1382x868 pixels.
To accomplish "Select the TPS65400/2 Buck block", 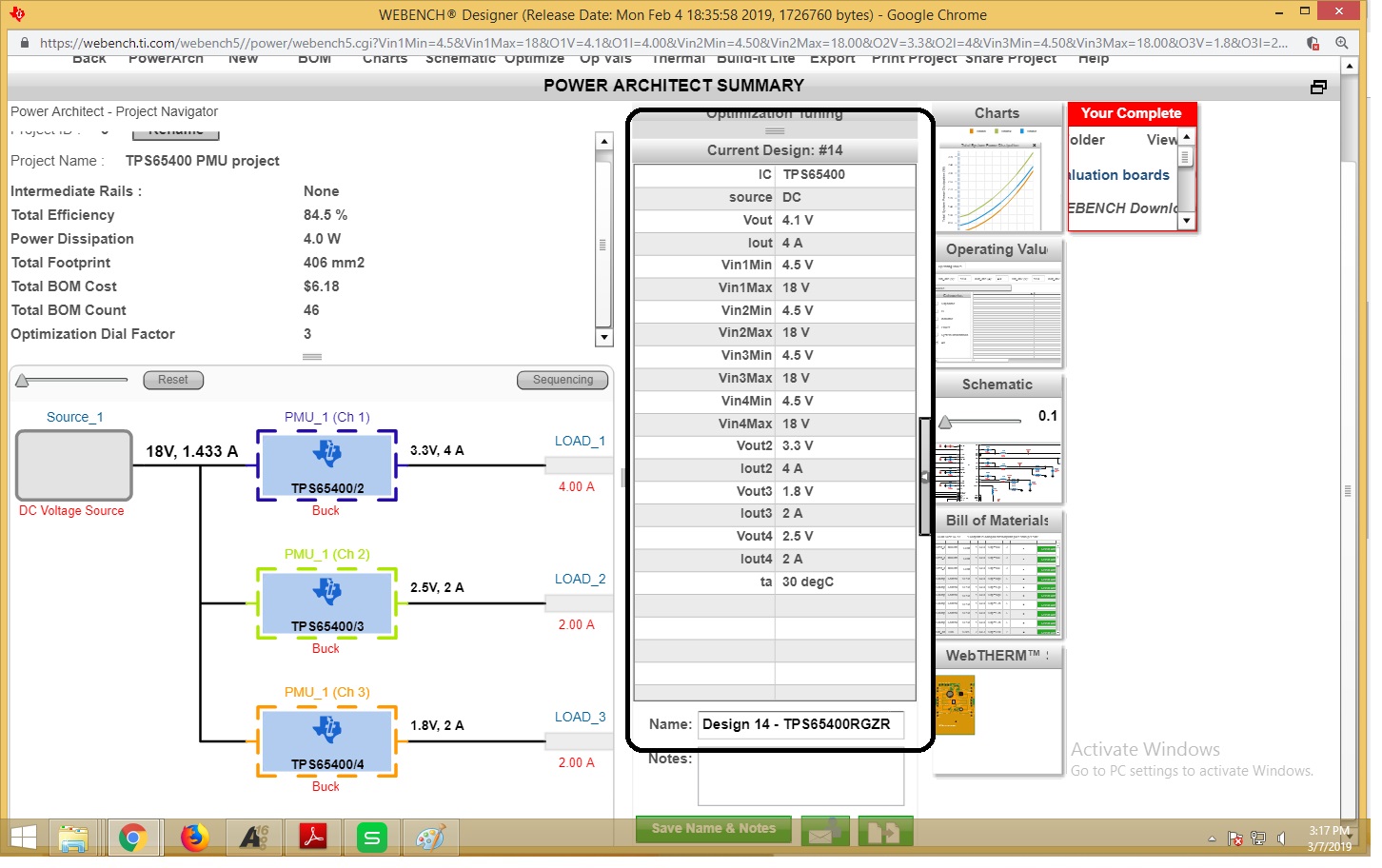I will point(326,466).
